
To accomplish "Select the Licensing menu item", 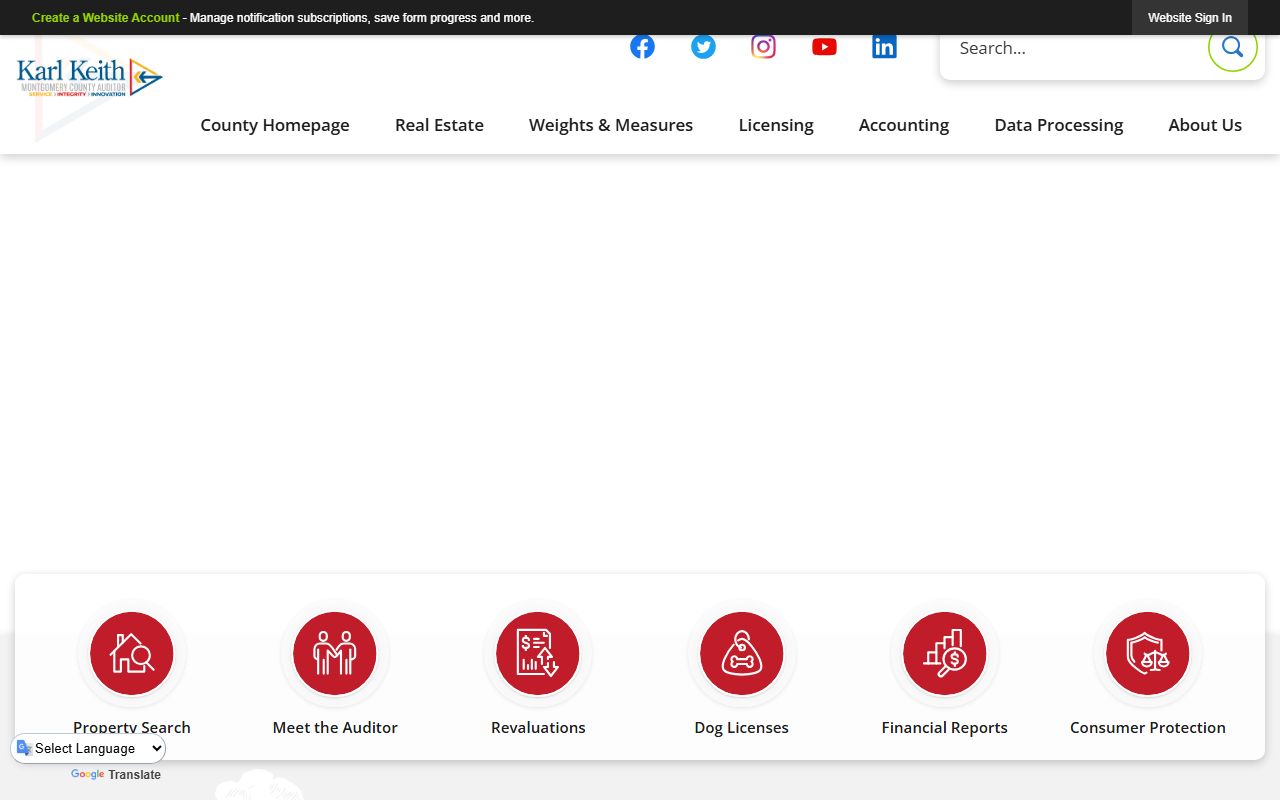I will (776, 125).
